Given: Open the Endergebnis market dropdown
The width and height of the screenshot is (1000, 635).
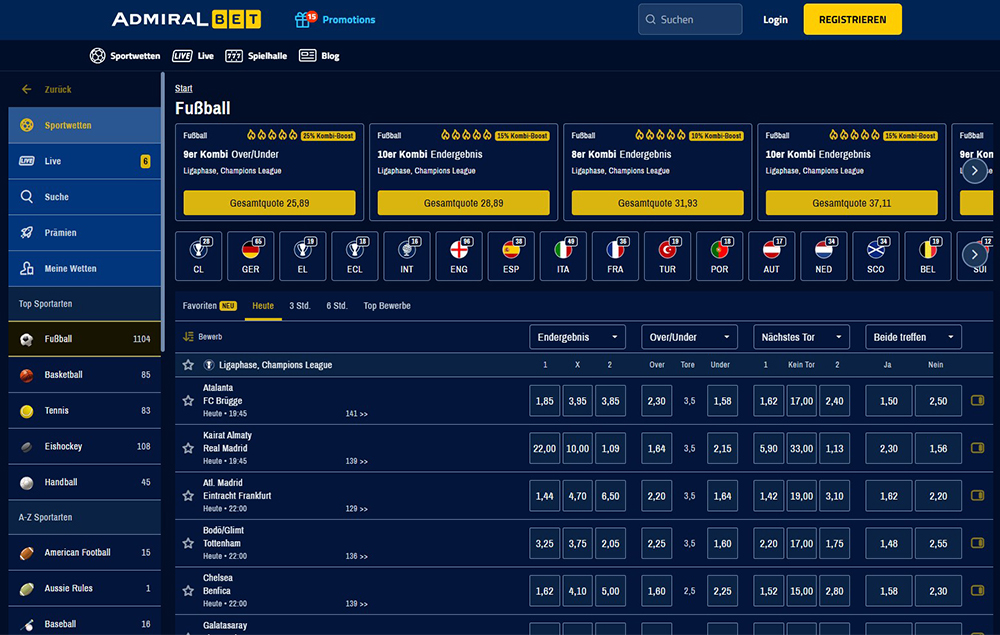Looking at the screenshot, I should [577, 337].
